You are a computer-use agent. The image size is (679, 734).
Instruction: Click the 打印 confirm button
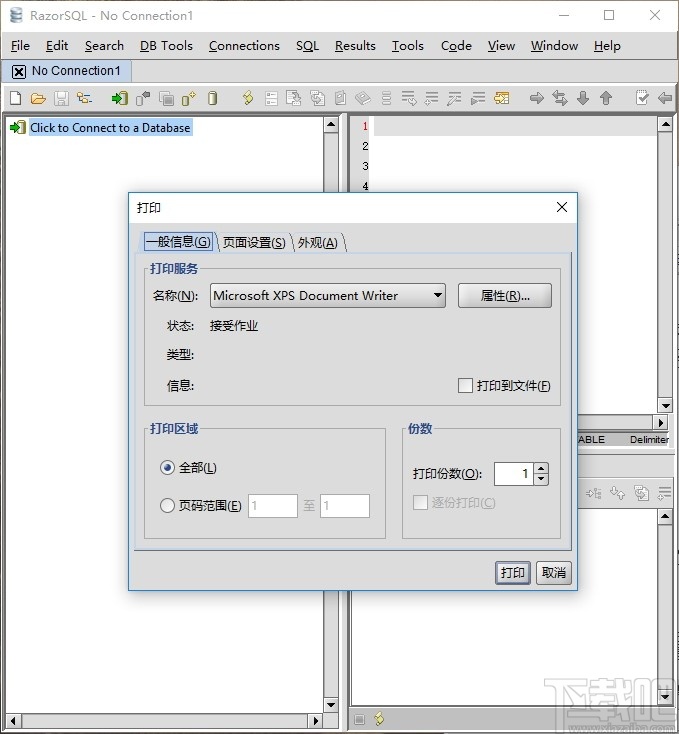(x=513, y=573)
